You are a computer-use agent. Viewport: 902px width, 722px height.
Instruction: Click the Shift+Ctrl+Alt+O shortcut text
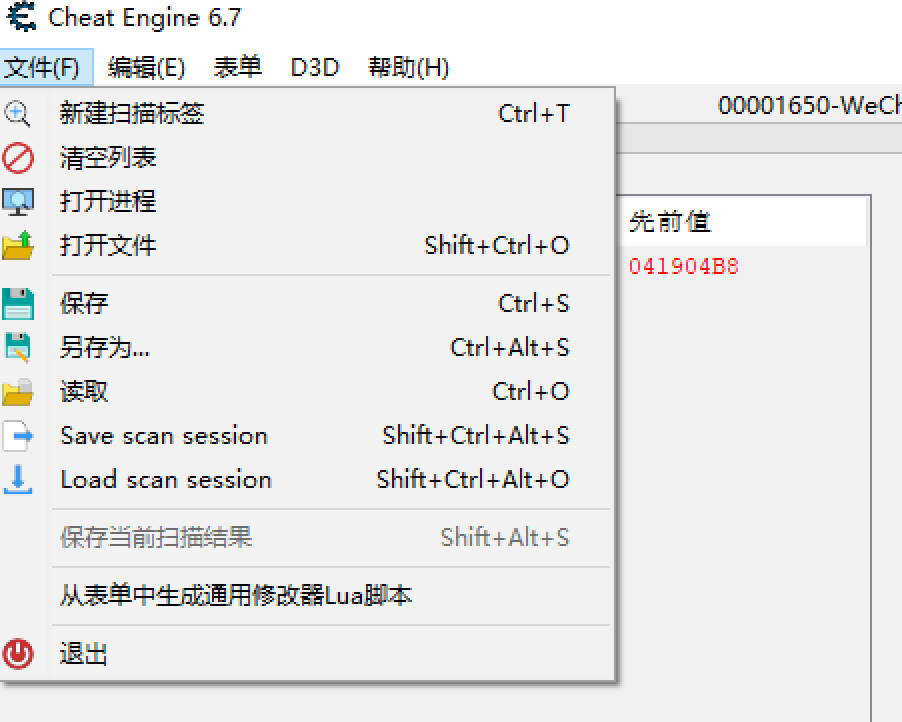click(473, 479)
